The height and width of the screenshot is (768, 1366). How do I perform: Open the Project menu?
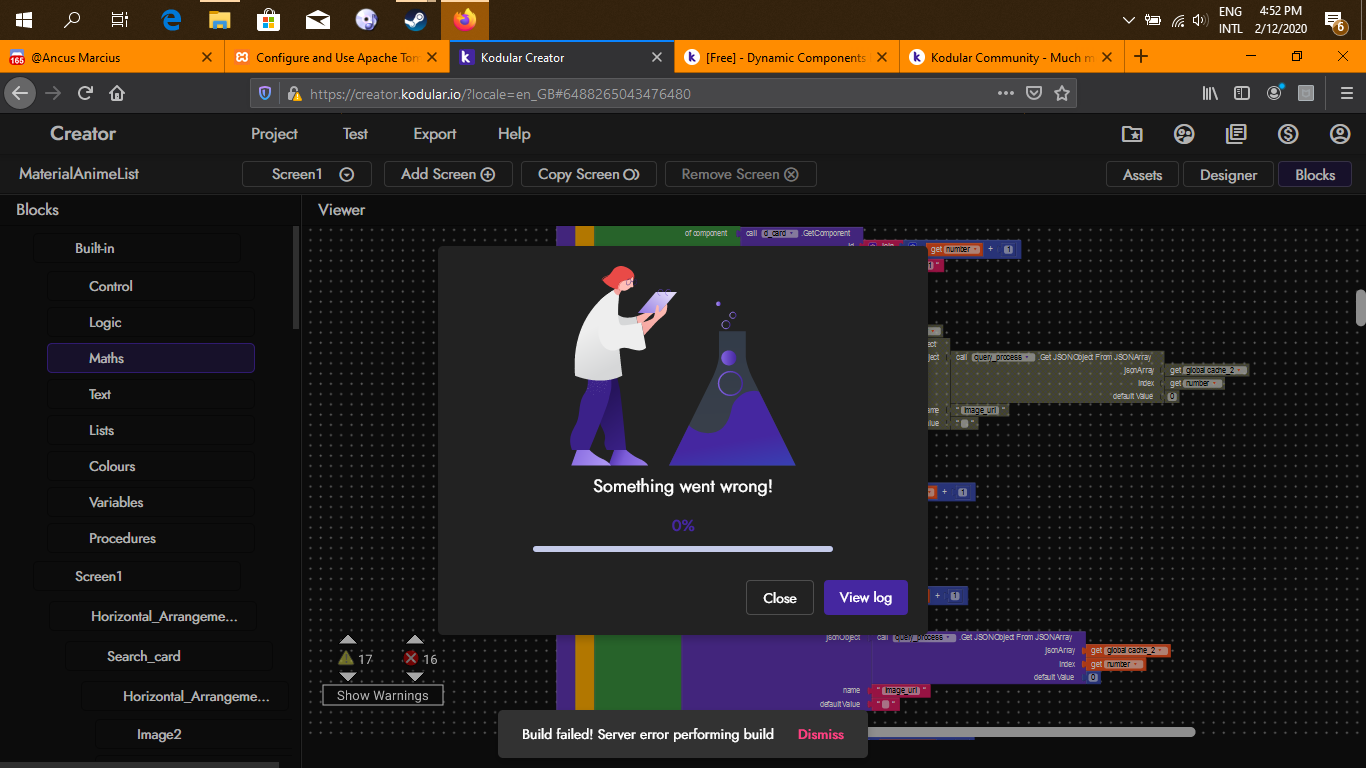coord(274,134)
